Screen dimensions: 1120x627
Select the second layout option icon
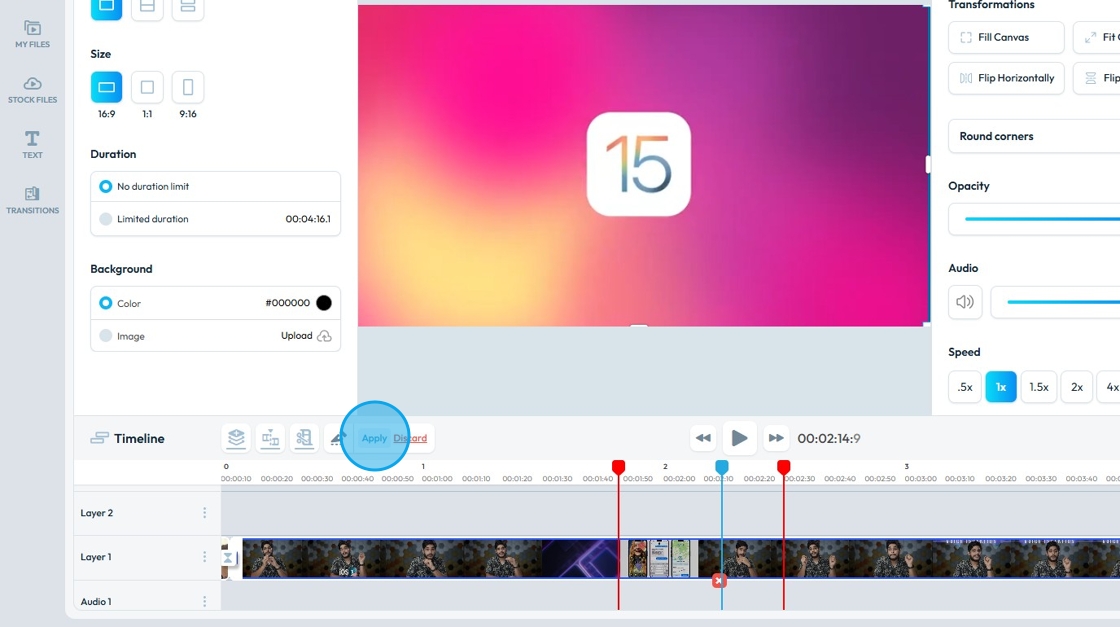click(147, 6)
